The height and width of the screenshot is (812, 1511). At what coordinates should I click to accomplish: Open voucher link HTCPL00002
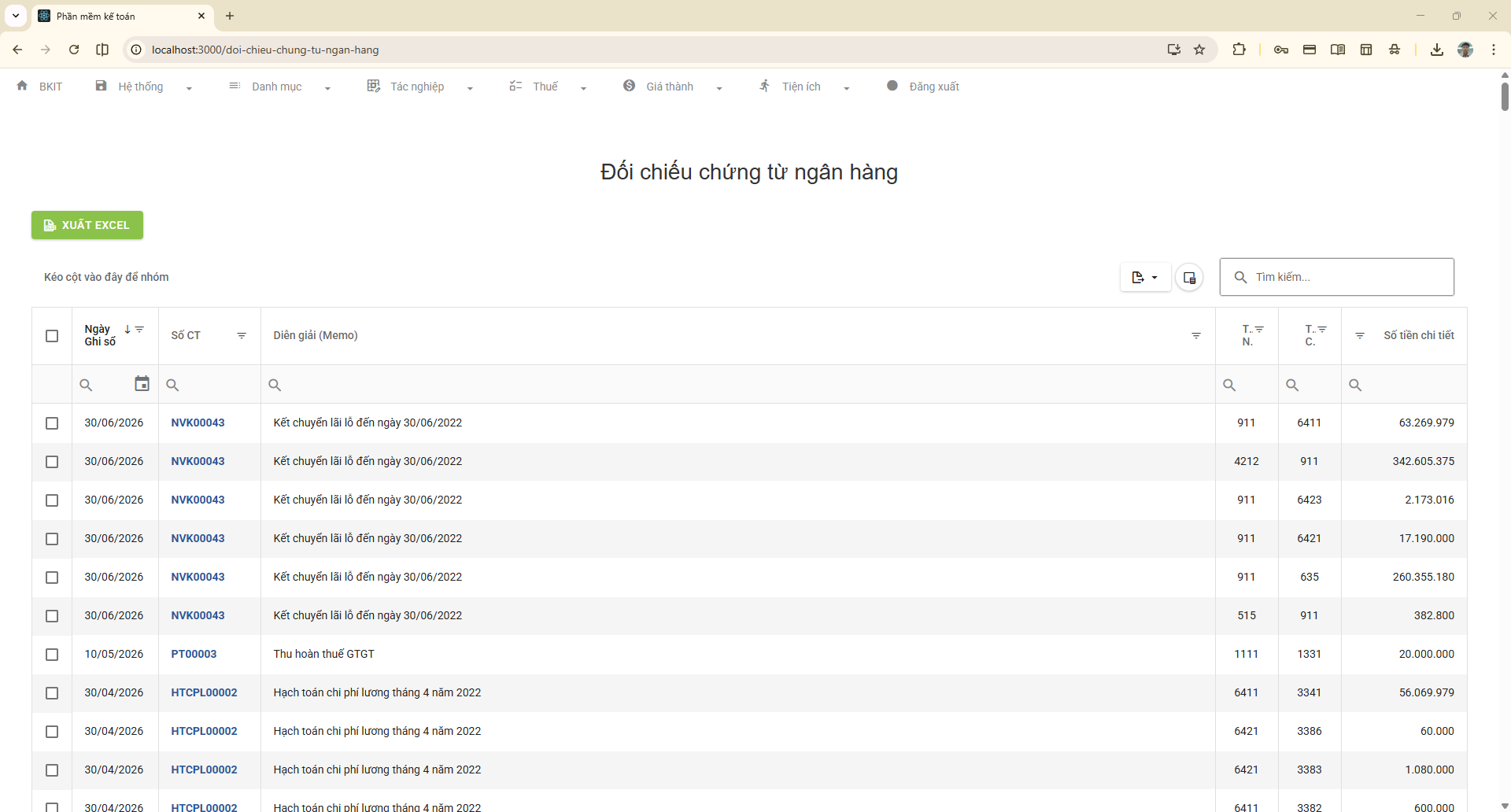pos(204,692)
